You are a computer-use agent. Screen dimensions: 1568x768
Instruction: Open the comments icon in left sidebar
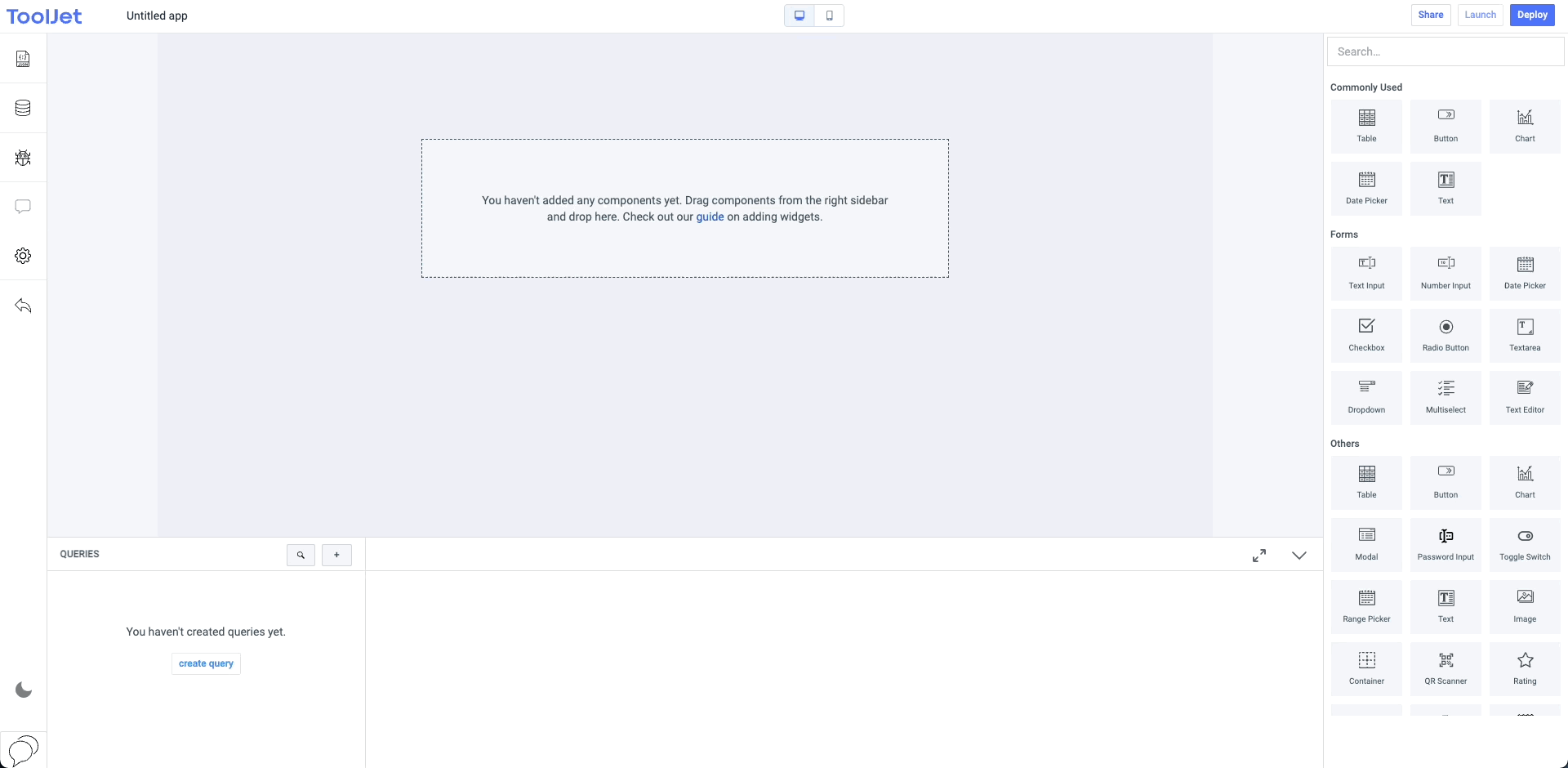[x=23, y=207]
